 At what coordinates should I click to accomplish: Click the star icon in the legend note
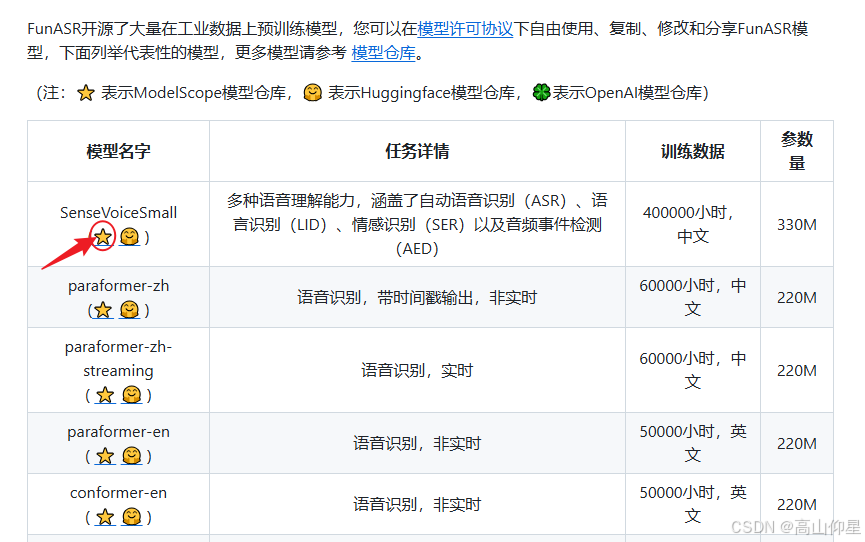86,93
